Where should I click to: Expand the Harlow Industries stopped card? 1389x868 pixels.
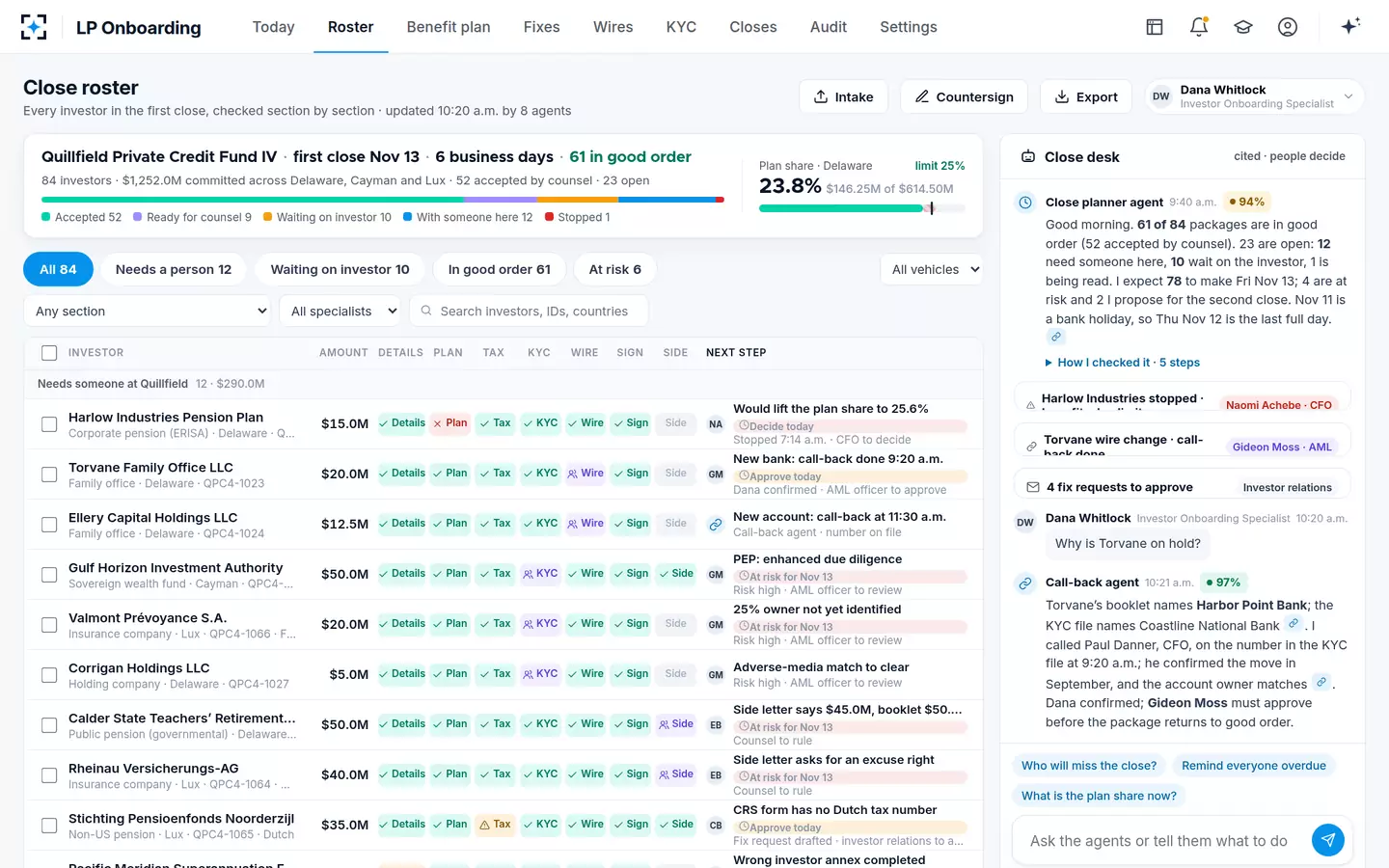point(1183,397)
